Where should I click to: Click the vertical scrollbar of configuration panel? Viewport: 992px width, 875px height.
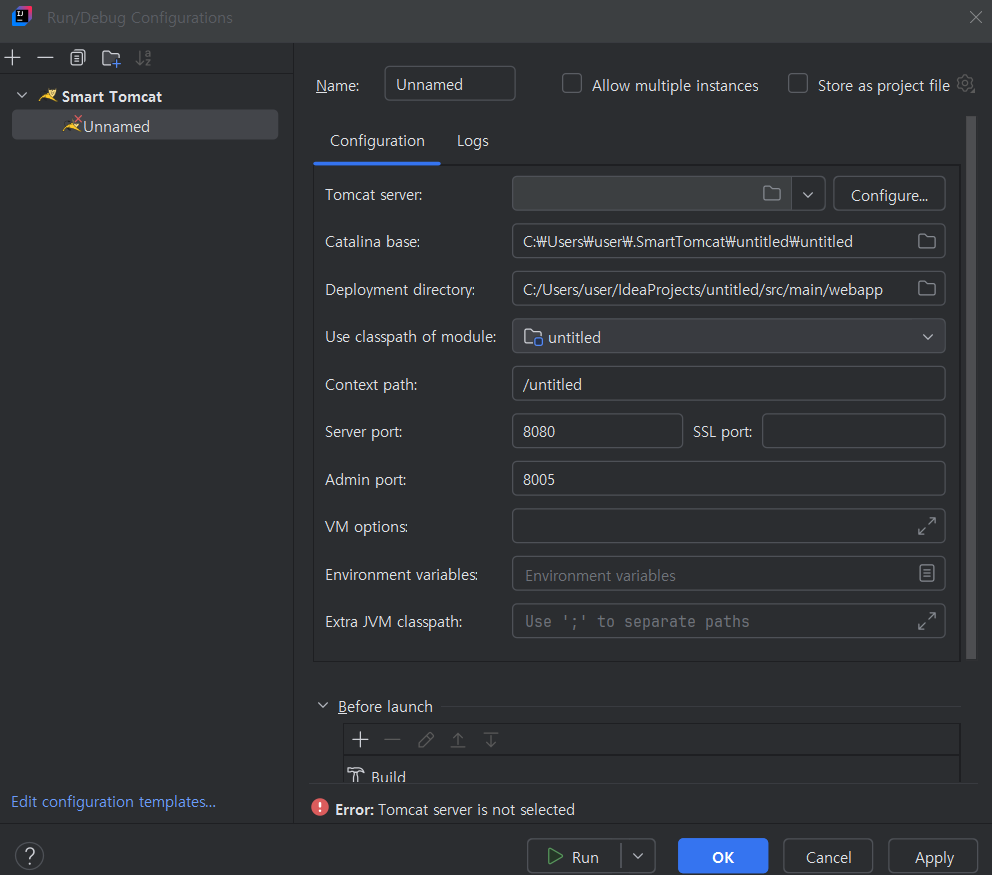(971, 387)
